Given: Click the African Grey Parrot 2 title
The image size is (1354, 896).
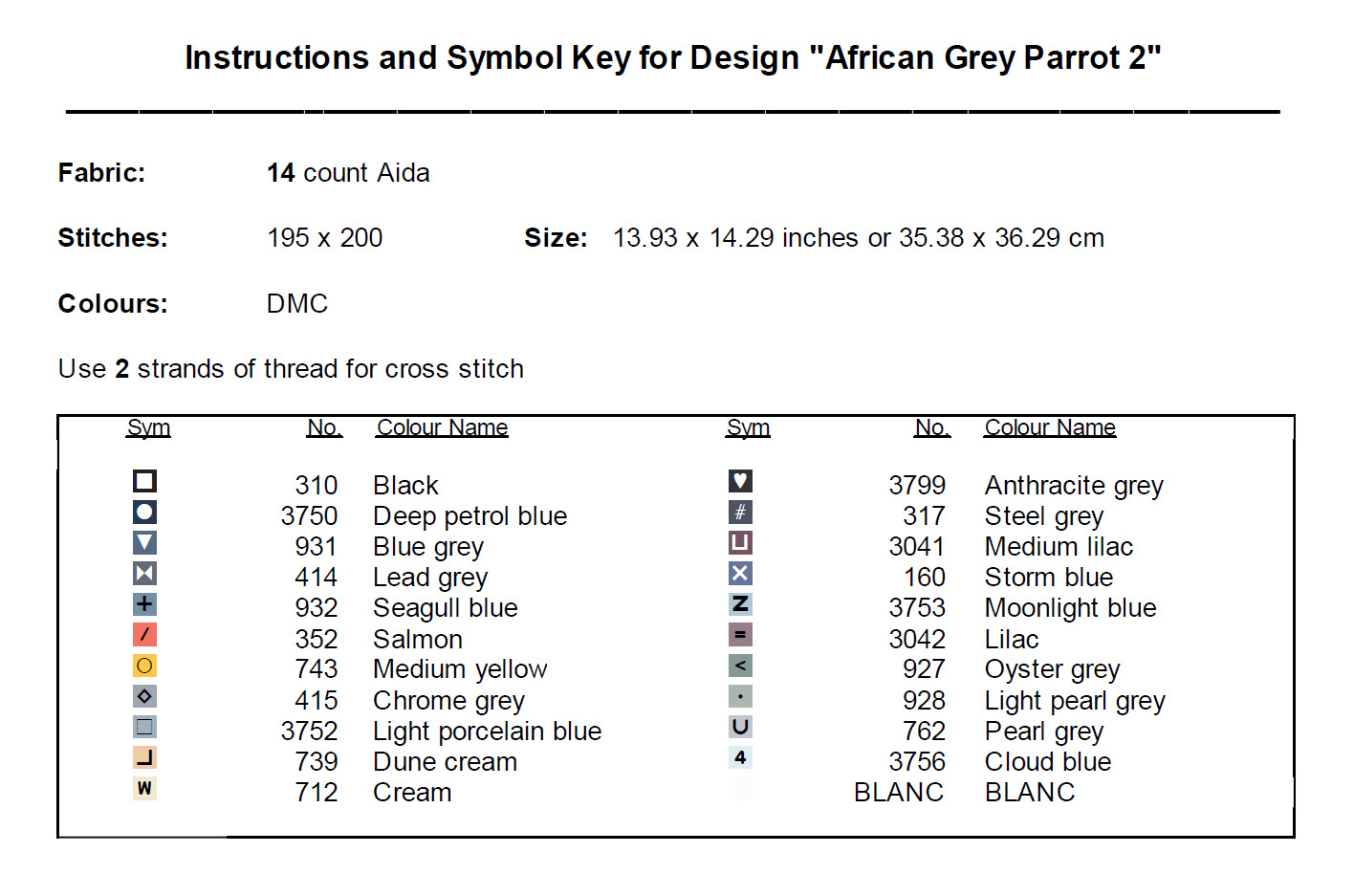Looking at the screenshot, I should click(672, 58).
